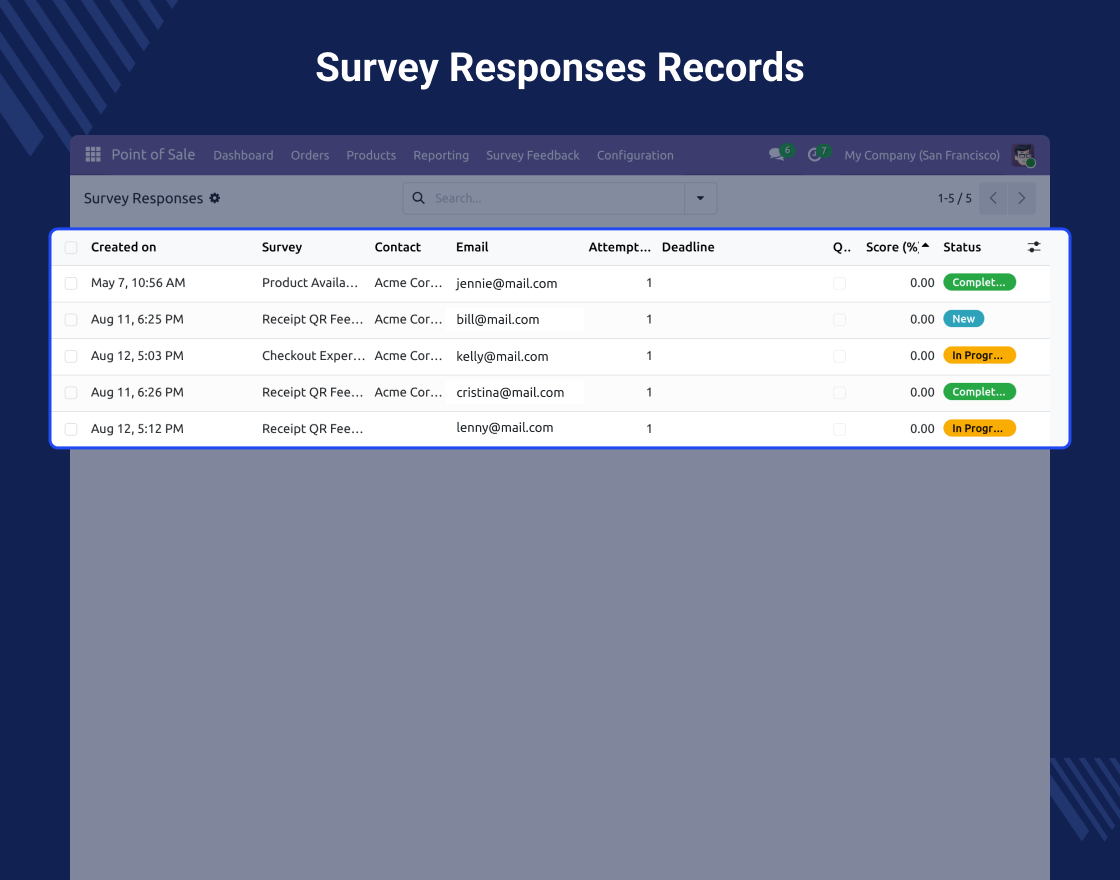Open the optional columns adjust icon

(x=1034, y=247)
